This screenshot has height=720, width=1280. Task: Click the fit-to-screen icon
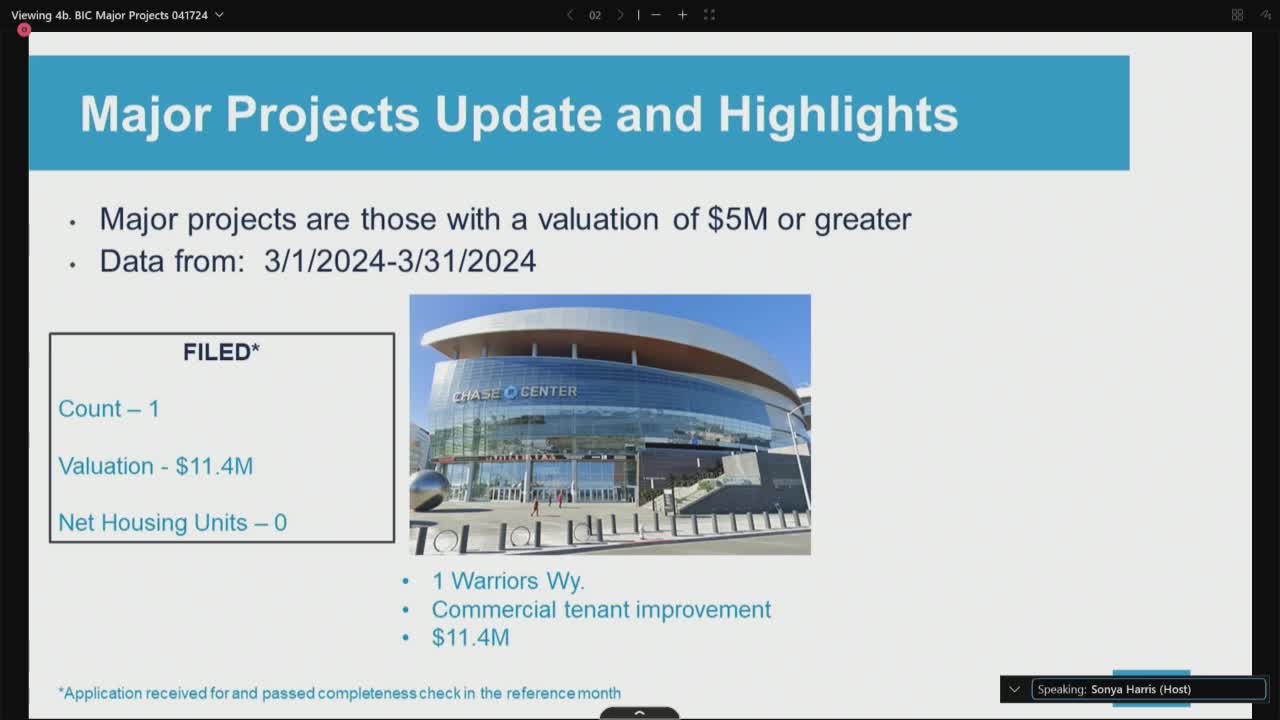point(710,15)
